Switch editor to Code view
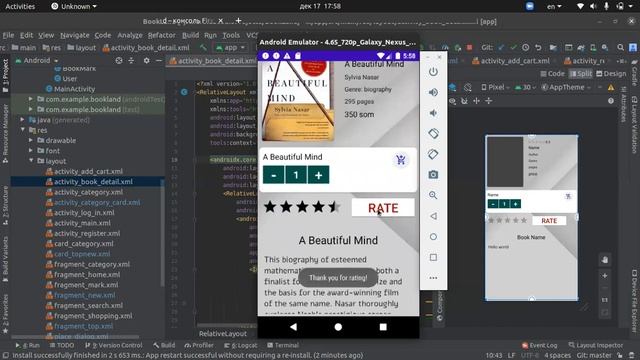The width and height of the screenshot is (640, 360). [x=553, y=73]
